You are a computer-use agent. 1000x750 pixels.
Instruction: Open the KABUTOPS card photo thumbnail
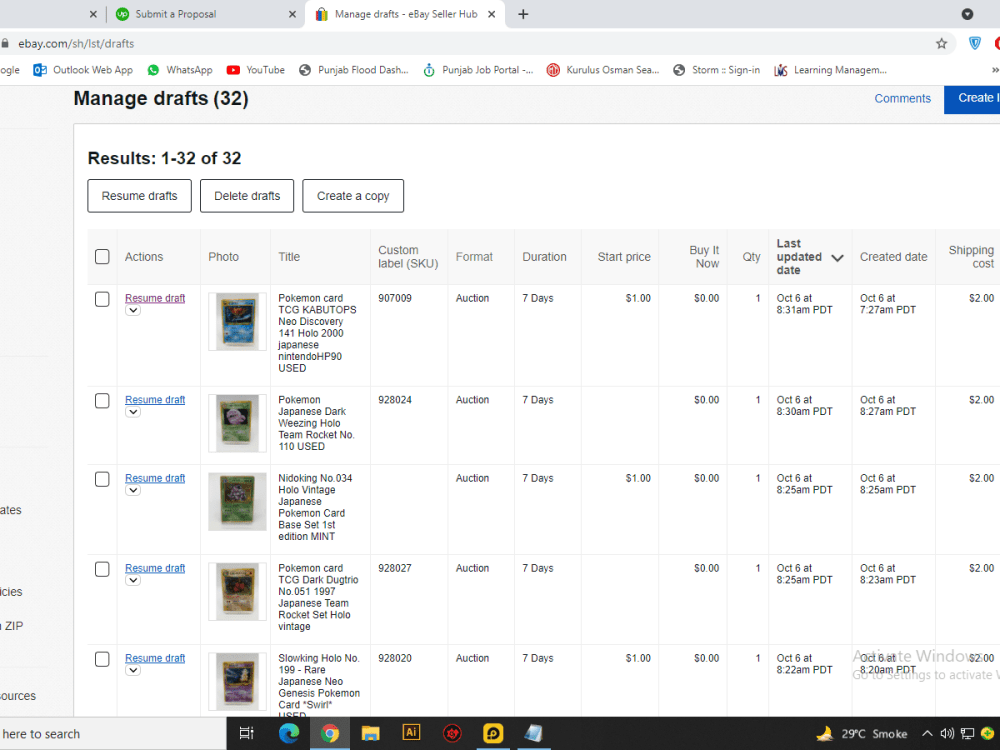coord(237,321)
